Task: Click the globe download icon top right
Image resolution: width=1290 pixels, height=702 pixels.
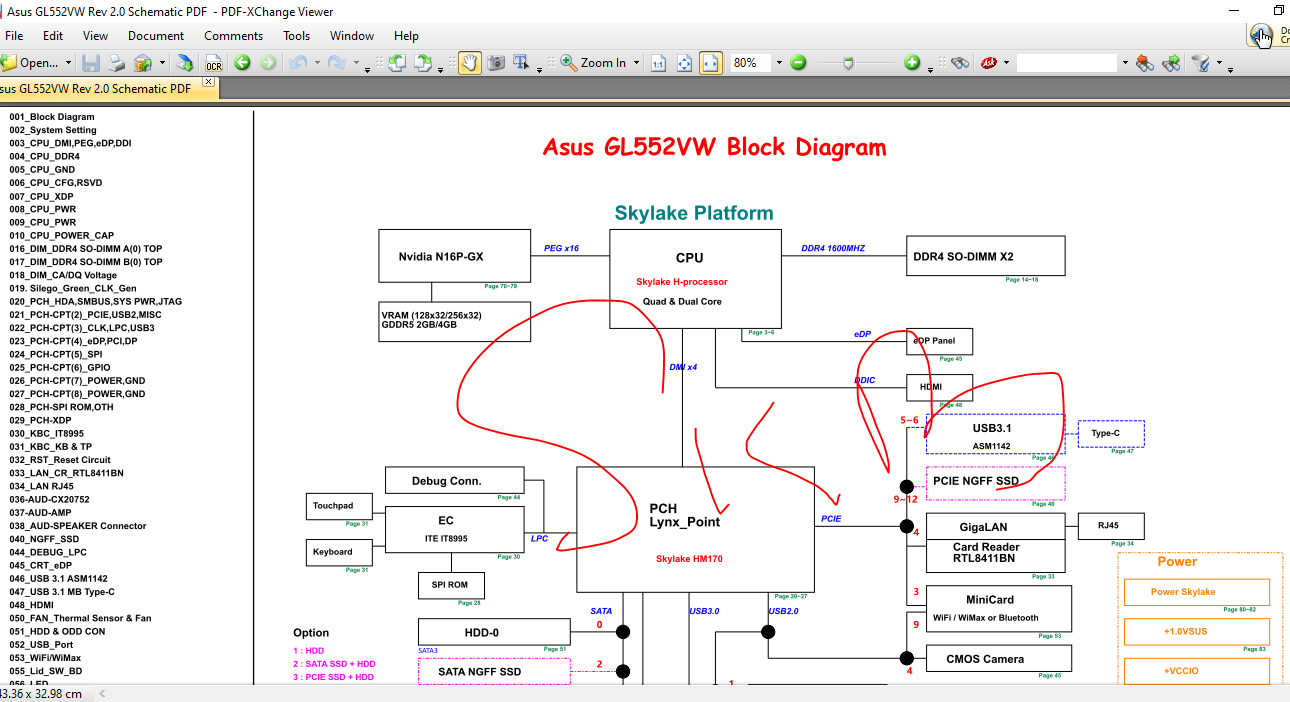Action: coord(1261,36)
